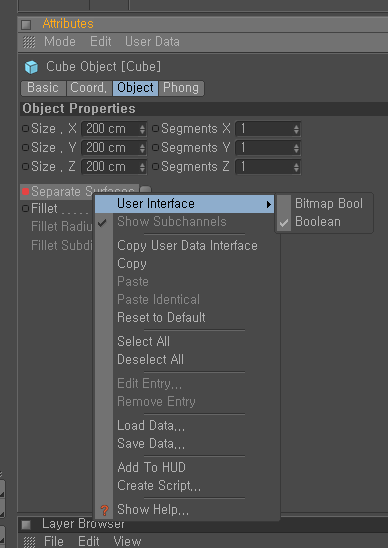Open the Layer Browser File menu
The width and height of the screenshot is (388, 548).
tap(53, 541)
